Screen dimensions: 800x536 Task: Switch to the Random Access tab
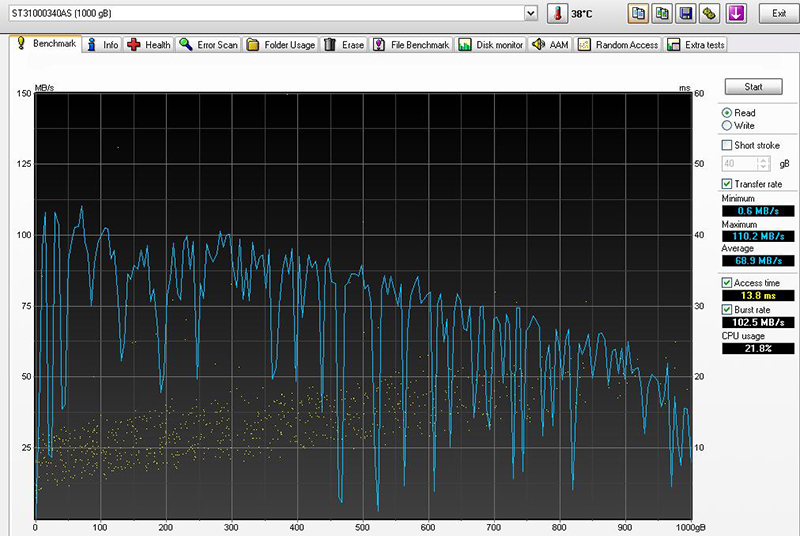(x=618, y=45)
